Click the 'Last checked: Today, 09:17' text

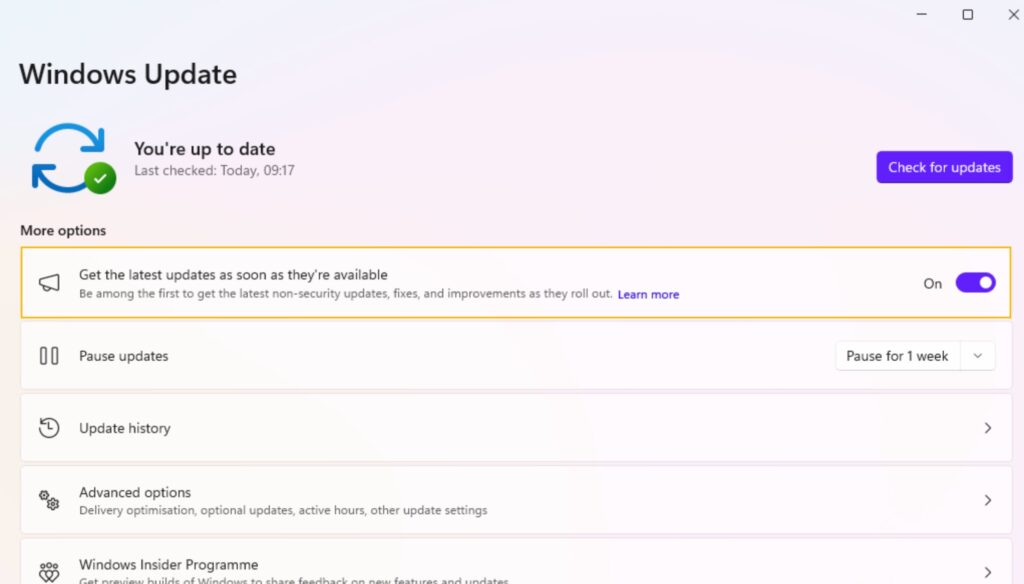point(214,170)
